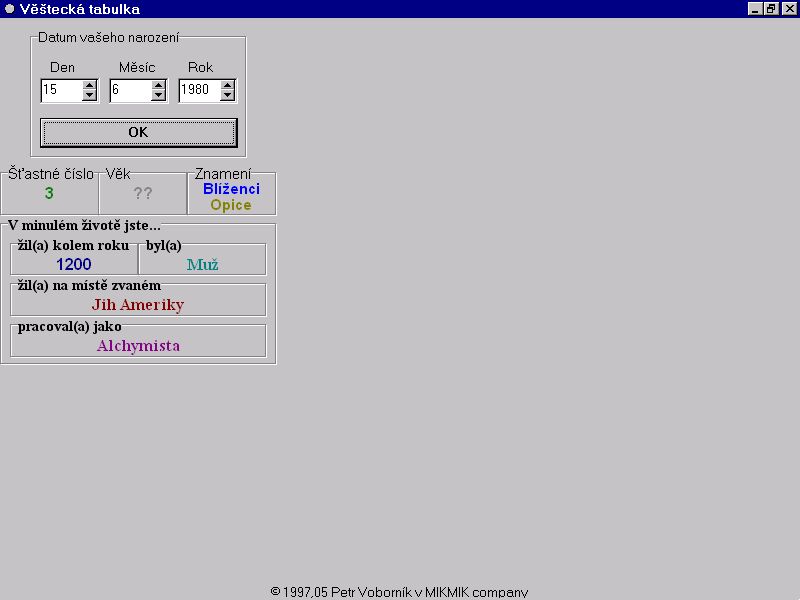Click the Opice Chinese sign label
The image size is (800, 600).
[231, 205]
